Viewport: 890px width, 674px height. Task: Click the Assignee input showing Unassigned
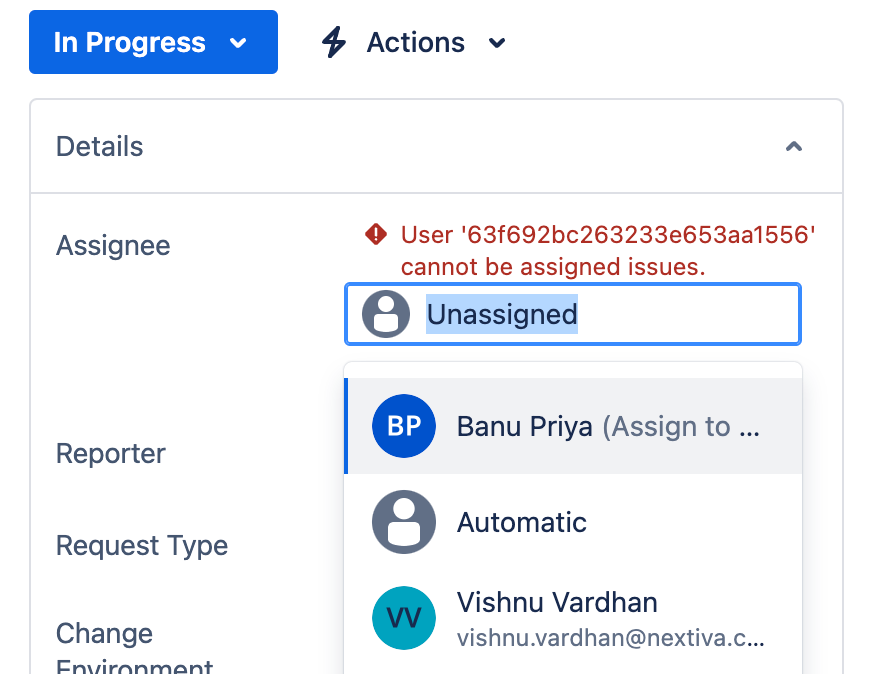[x=600, y=314]
